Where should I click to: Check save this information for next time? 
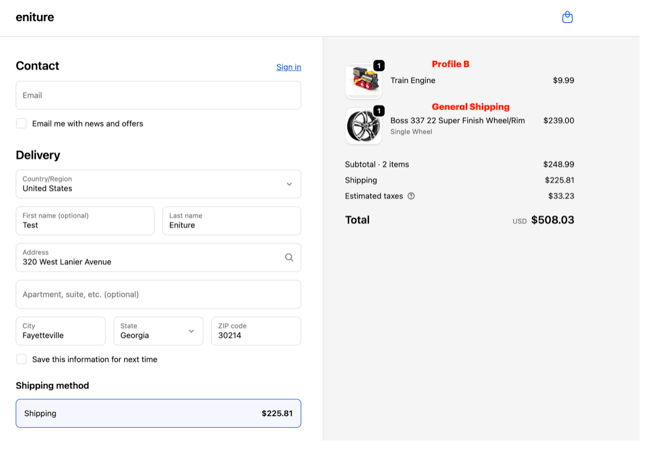click(21, 359)
